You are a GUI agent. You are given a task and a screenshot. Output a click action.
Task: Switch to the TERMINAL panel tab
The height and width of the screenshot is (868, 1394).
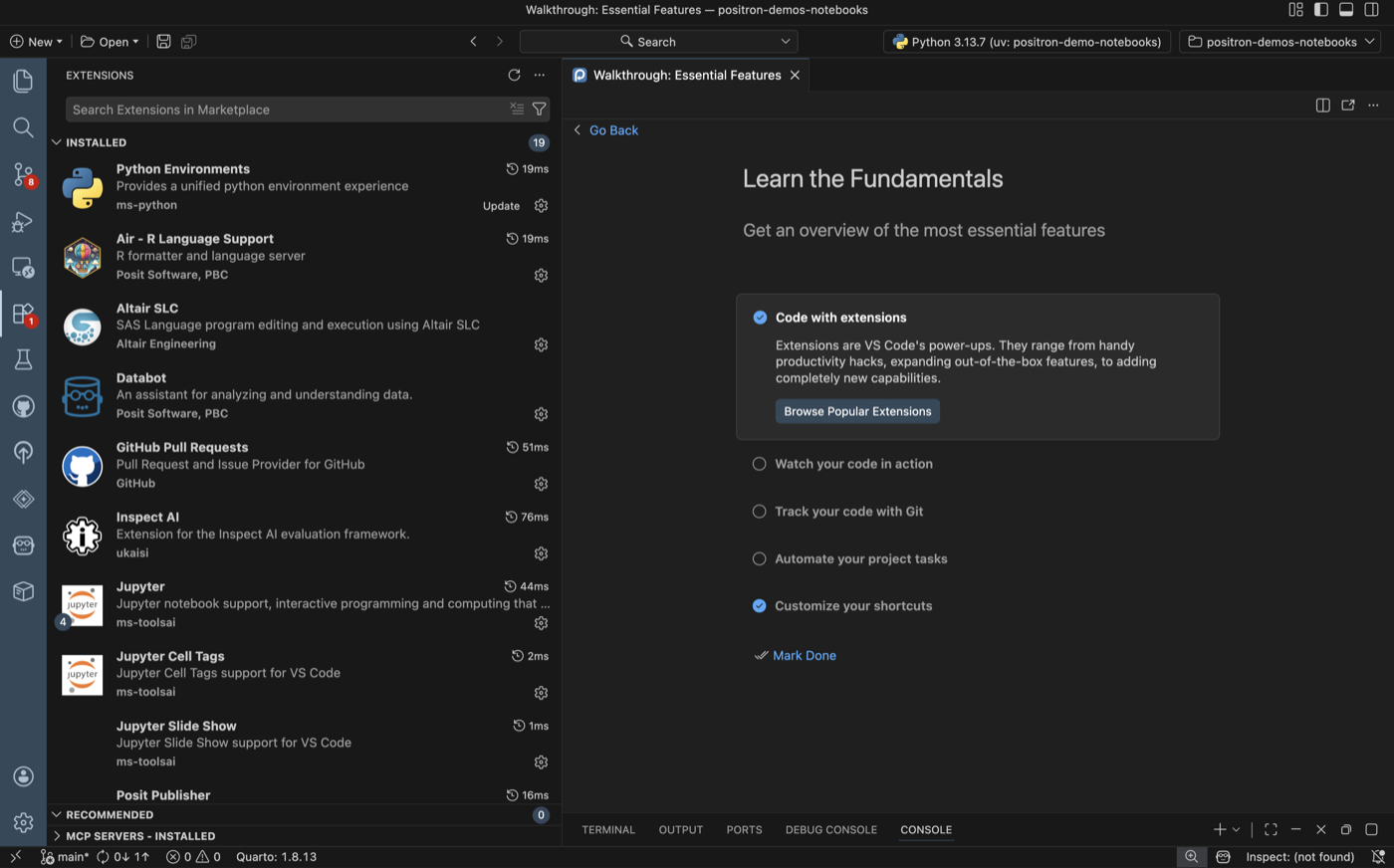click(608, 829)
